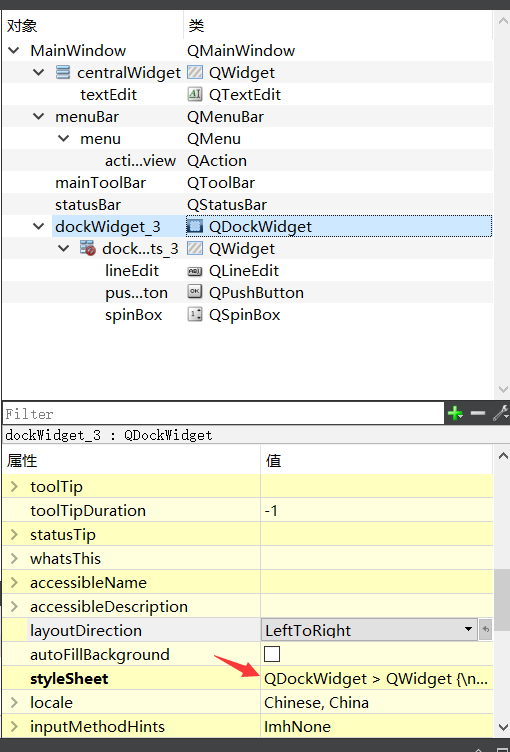The height and width of the screenshot is (752, 510).
Task: Expand the toolTip property
Action: click(x=14, y=486)
